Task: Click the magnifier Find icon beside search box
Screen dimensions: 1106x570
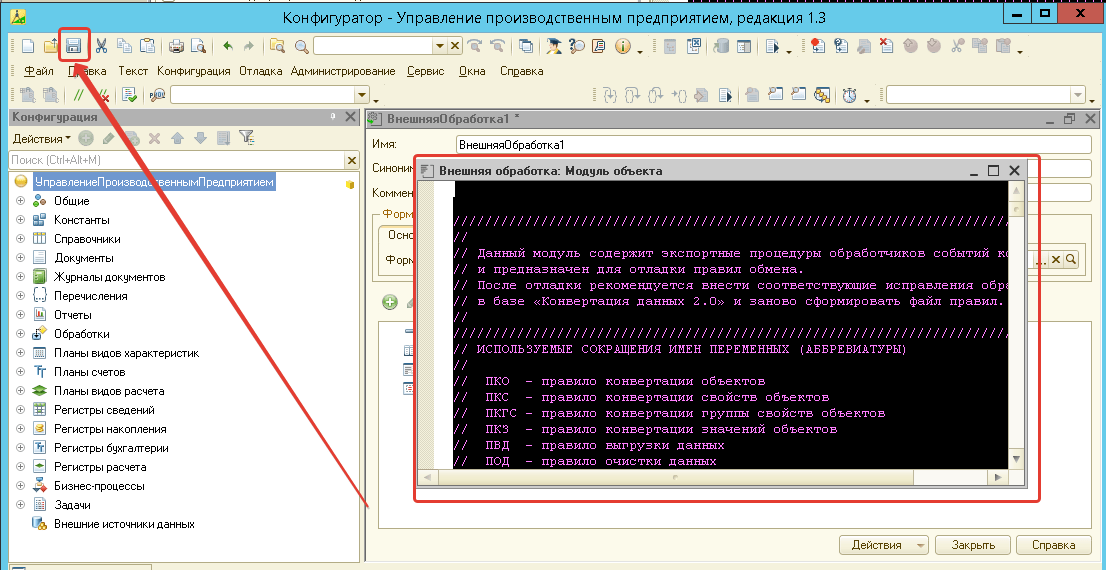Action: coord(300,46)
